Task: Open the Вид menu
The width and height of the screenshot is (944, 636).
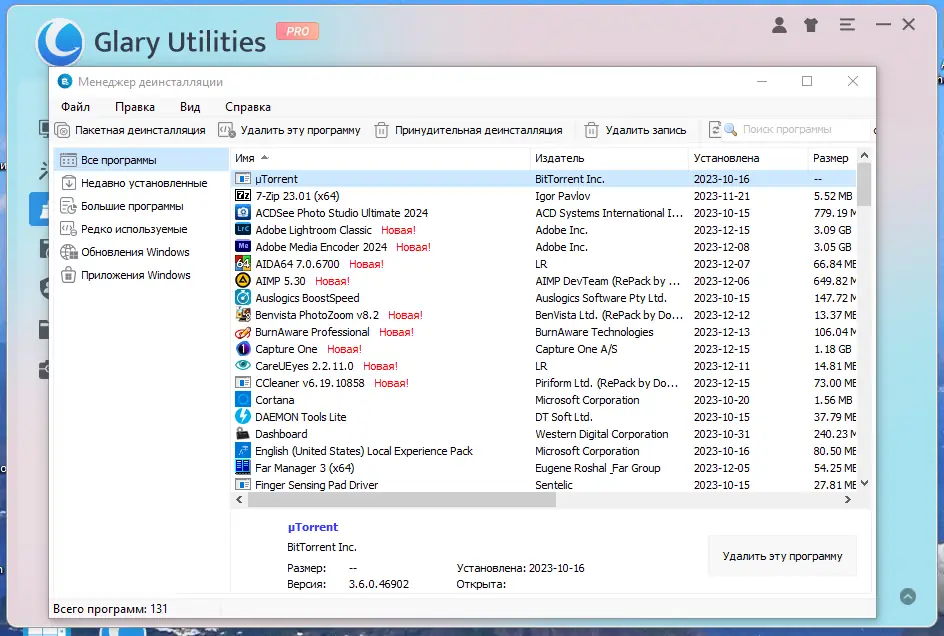Action: pyautogui.click(x=189, y=106)
